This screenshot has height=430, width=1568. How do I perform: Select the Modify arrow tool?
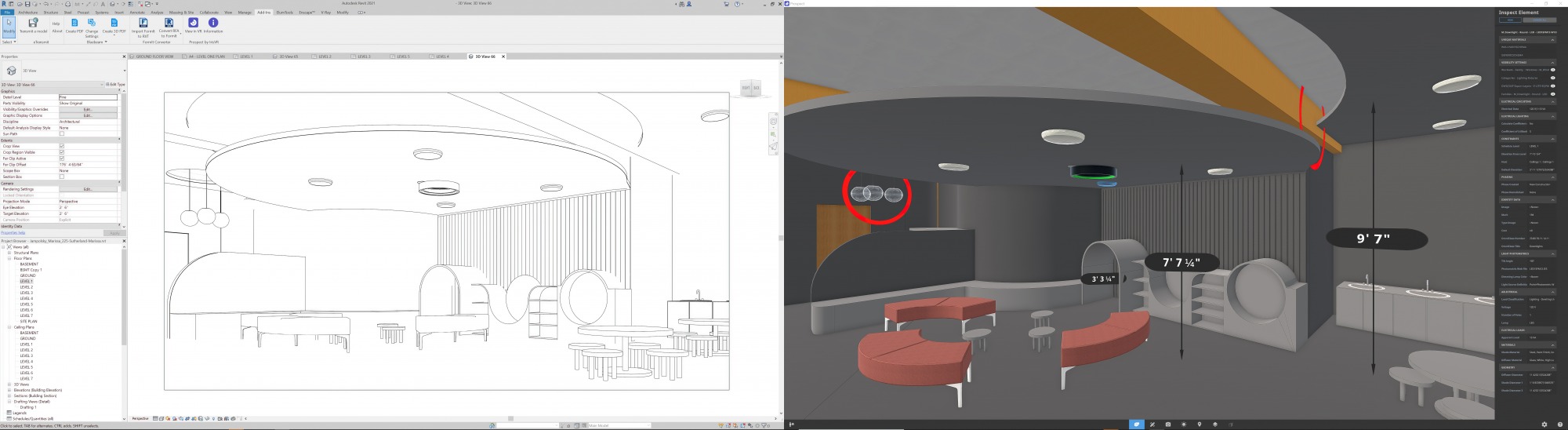point(9,24)
